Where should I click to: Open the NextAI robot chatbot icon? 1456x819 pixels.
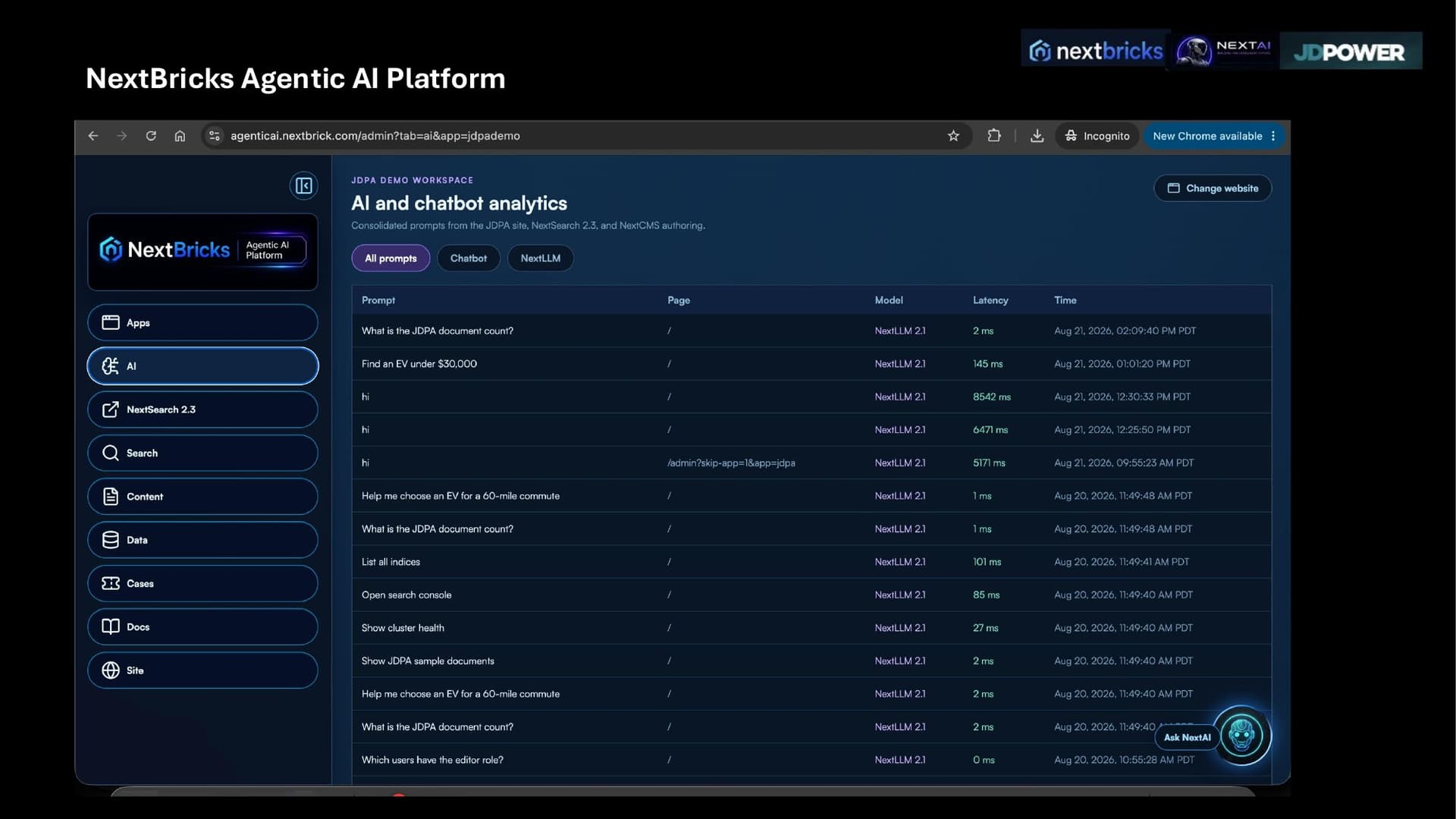1241,735
